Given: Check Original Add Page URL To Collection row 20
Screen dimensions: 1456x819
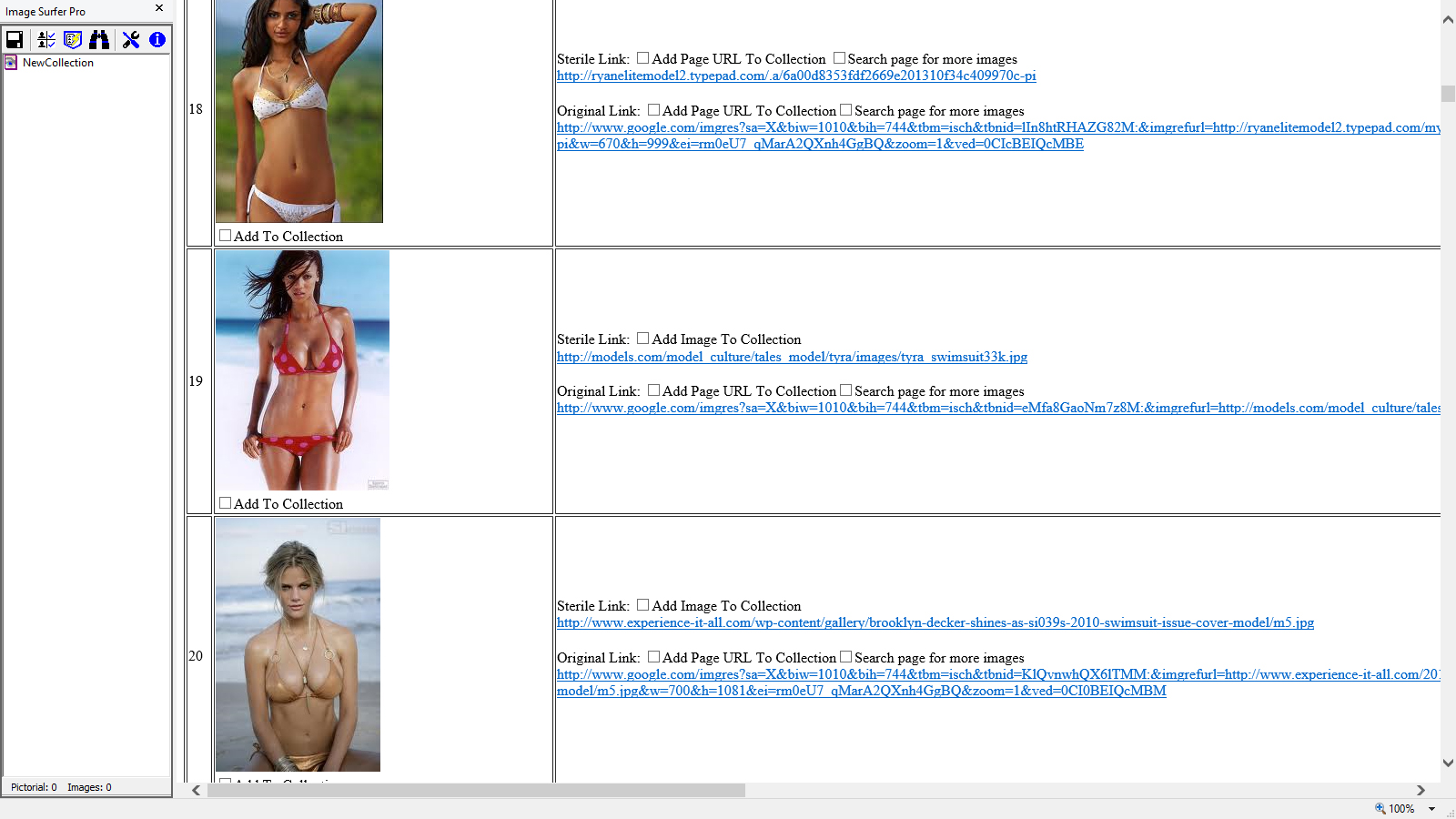Looking at the screenshot, I should coord(653,657).
